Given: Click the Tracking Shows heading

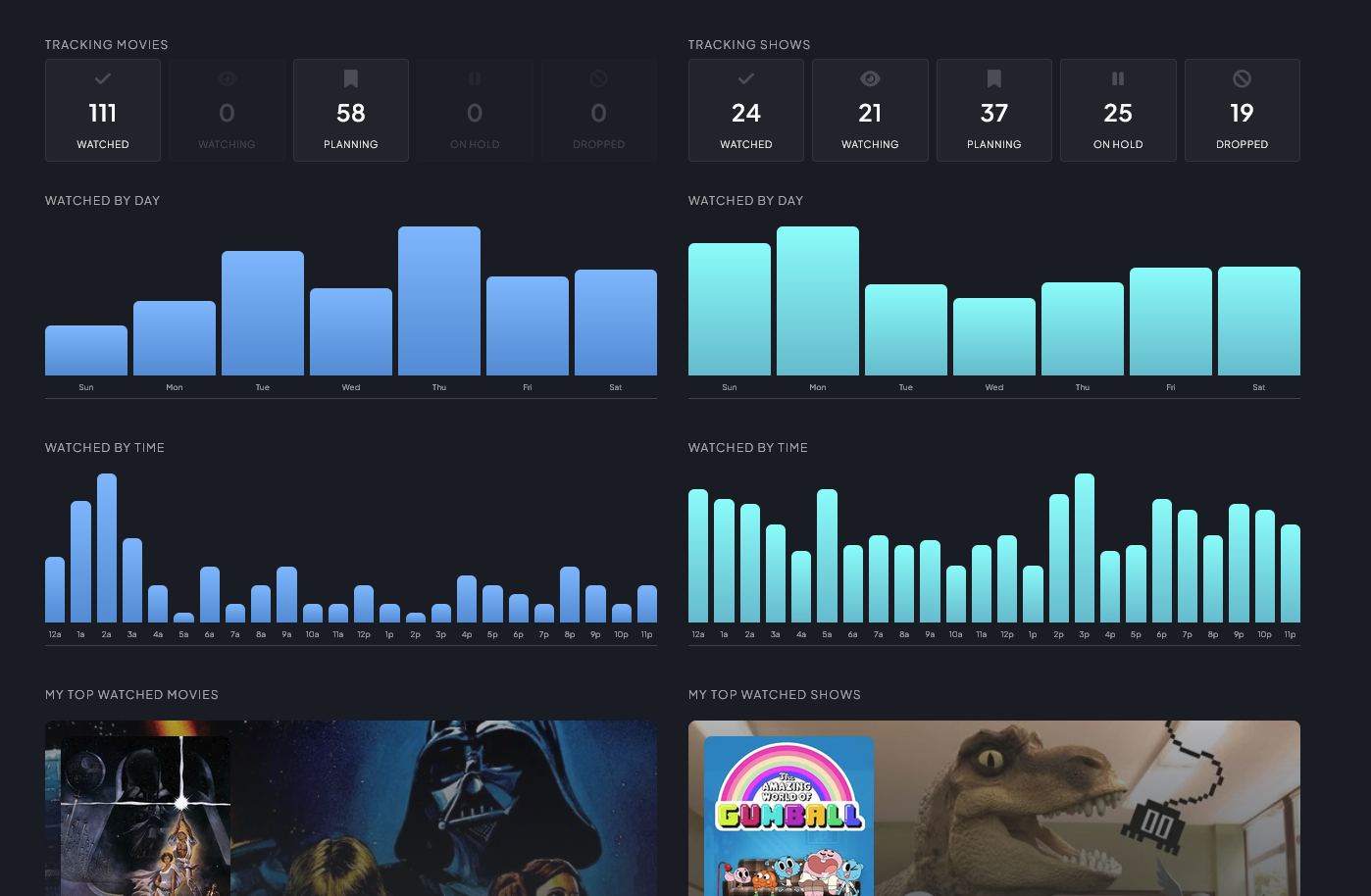Looking at the screenshot, I should (x=749, y=45).
